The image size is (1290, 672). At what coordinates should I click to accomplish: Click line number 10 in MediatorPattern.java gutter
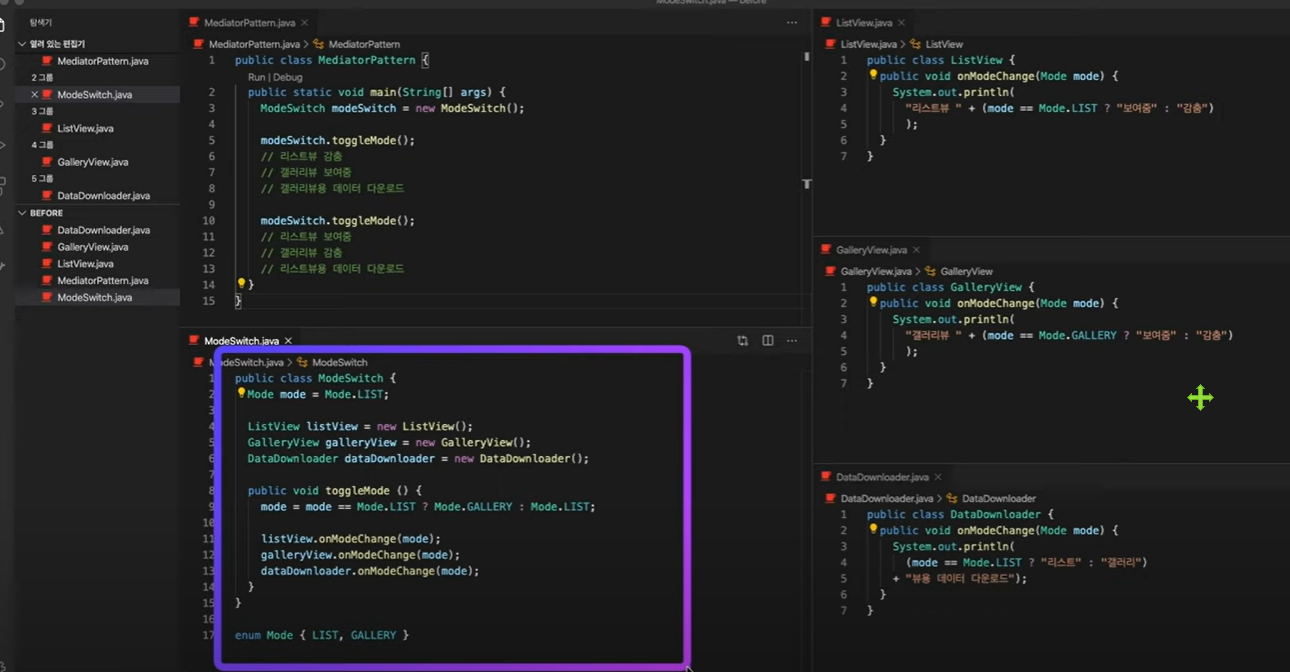[208, 220]
